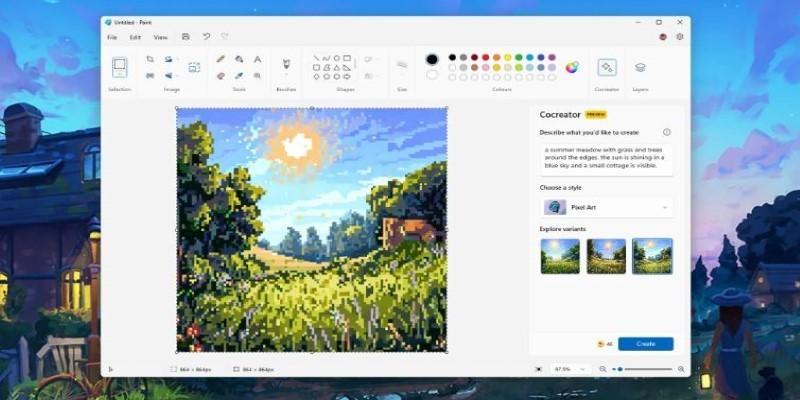Expand the Pixel Art style dropdown
Image resolution: width=800 pixels, height=400 pixels.
click(x=665, y=207)
